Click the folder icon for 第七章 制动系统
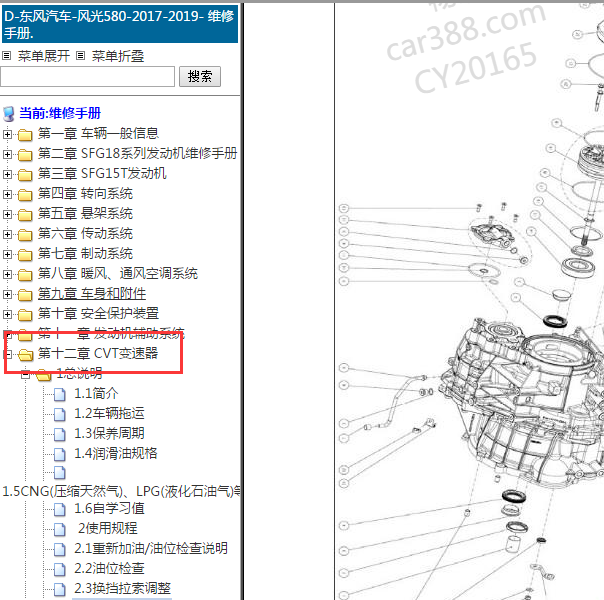The height and width of the screenshot is (600, 604). point(25,255)
